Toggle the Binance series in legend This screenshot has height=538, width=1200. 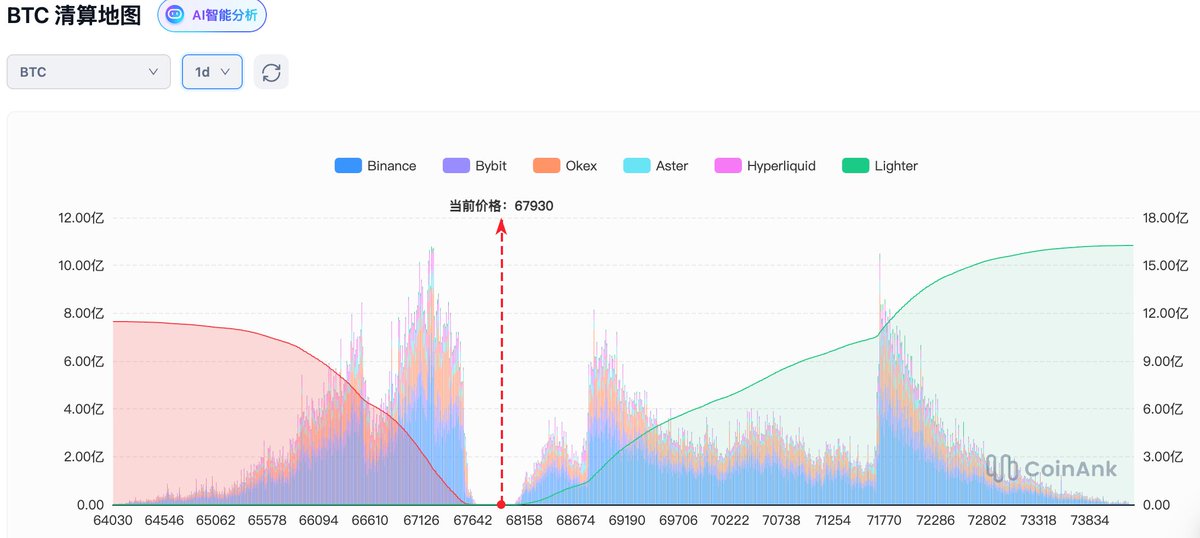click(x=375, y=166)
